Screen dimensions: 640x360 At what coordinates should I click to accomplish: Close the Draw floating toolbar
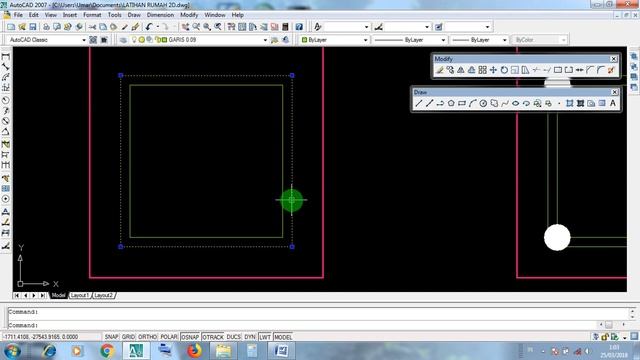click(614, 92)
